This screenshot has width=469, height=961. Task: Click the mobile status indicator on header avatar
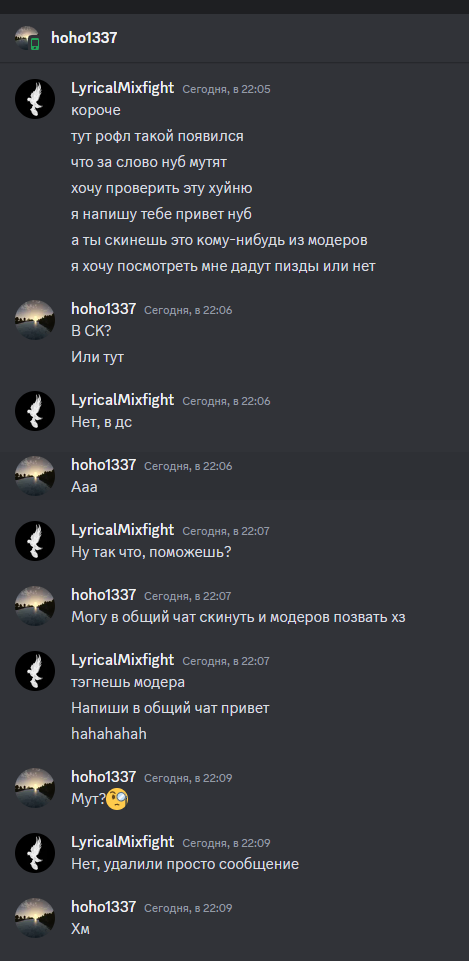tap(35, 44)
